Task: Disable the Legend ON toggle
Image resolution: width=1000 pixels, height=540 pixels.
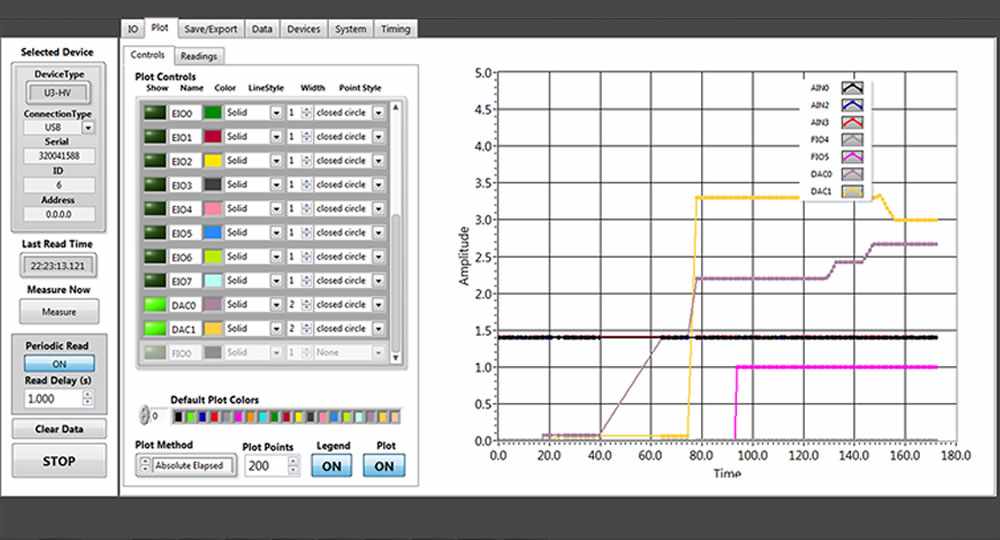Action: 331,465
